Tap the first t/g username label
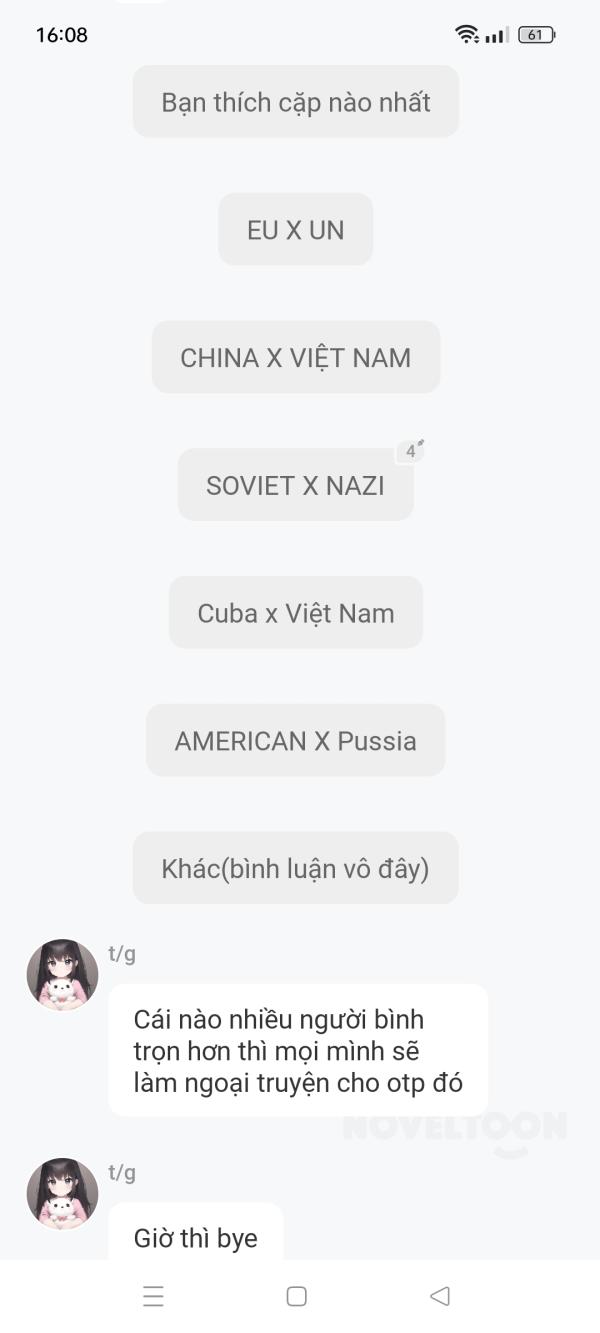This screenshot has height=1333, width=600. (122, 954)
